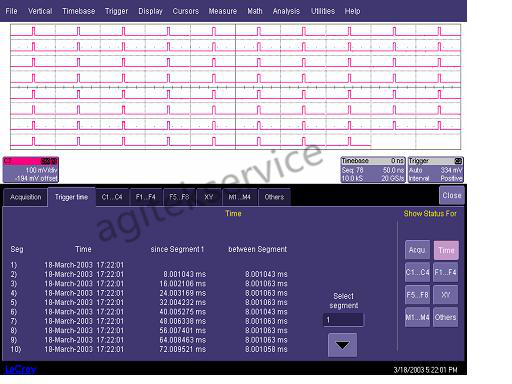Open the Timebase descriptor box
512x384 pixels.
click(x=373, y=170)
